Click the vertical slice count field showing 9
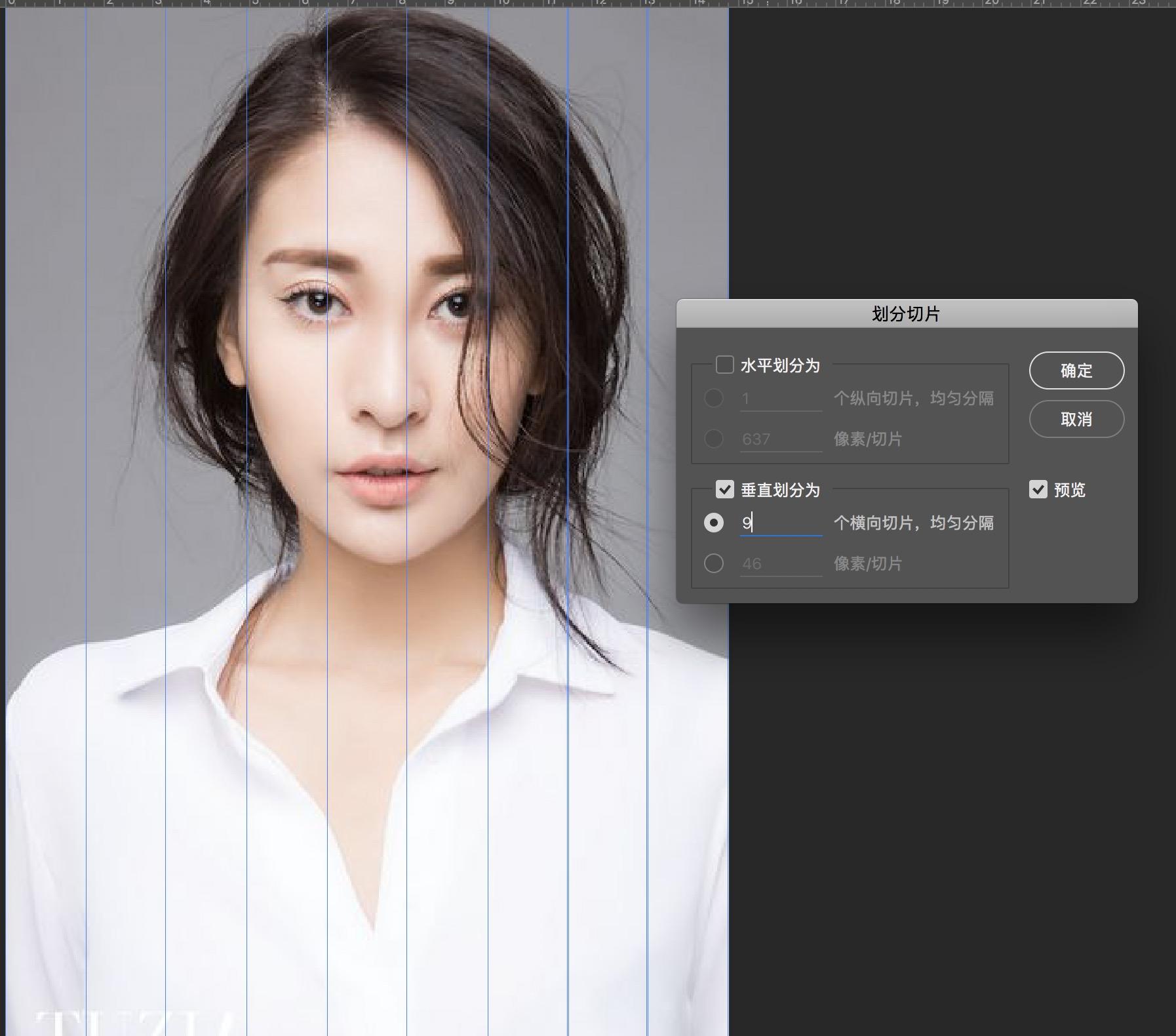The width and height of the screenshot is (1176, 1036). pyautogui.click(x=781, y=523)
